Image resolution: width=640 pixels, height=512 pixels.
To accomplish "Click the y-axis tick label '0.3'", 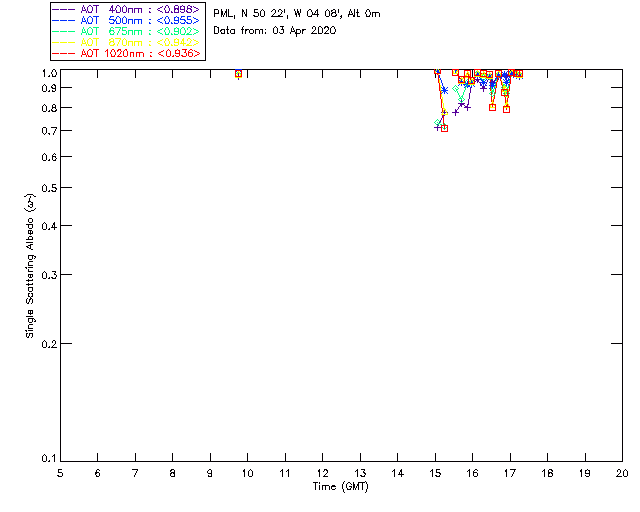I will [49, 275].
